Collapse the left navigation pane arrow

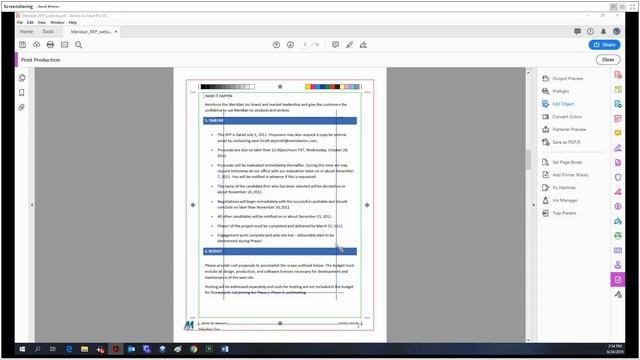pos(32,205)
